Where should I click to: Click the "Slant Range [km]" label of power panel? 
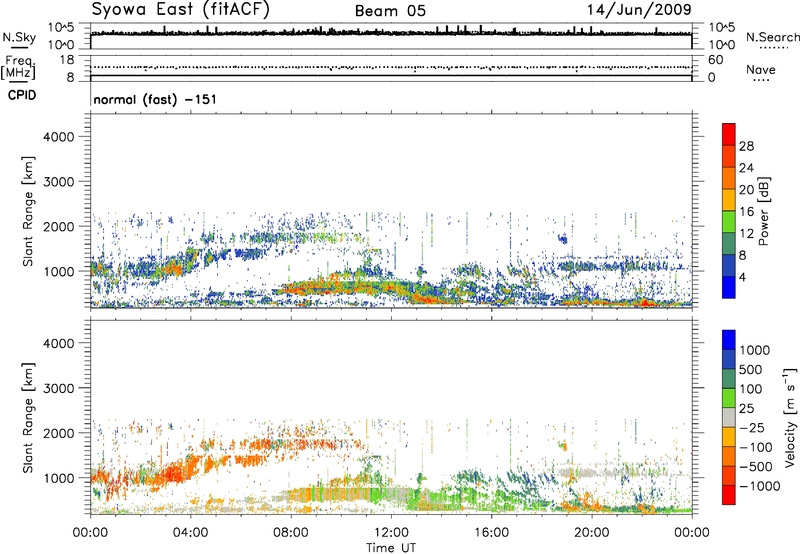coord(28,211)
